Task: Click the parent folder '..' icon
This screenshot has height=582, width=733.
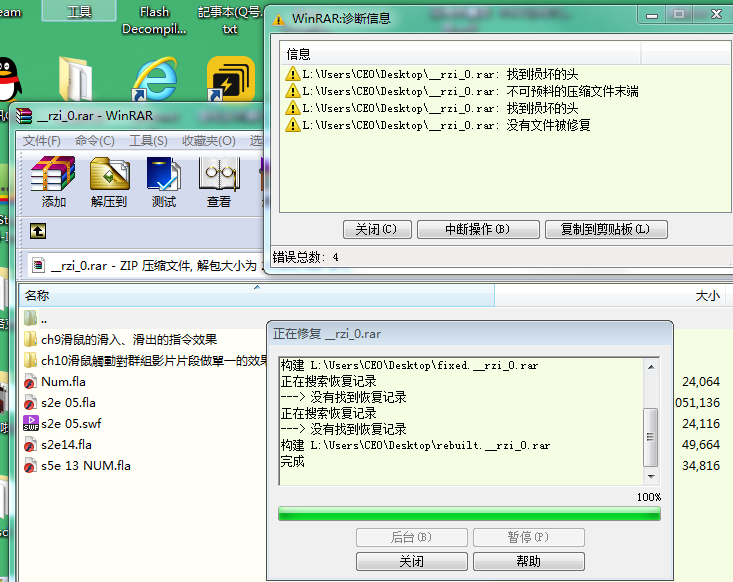Action: pos(30,318)
